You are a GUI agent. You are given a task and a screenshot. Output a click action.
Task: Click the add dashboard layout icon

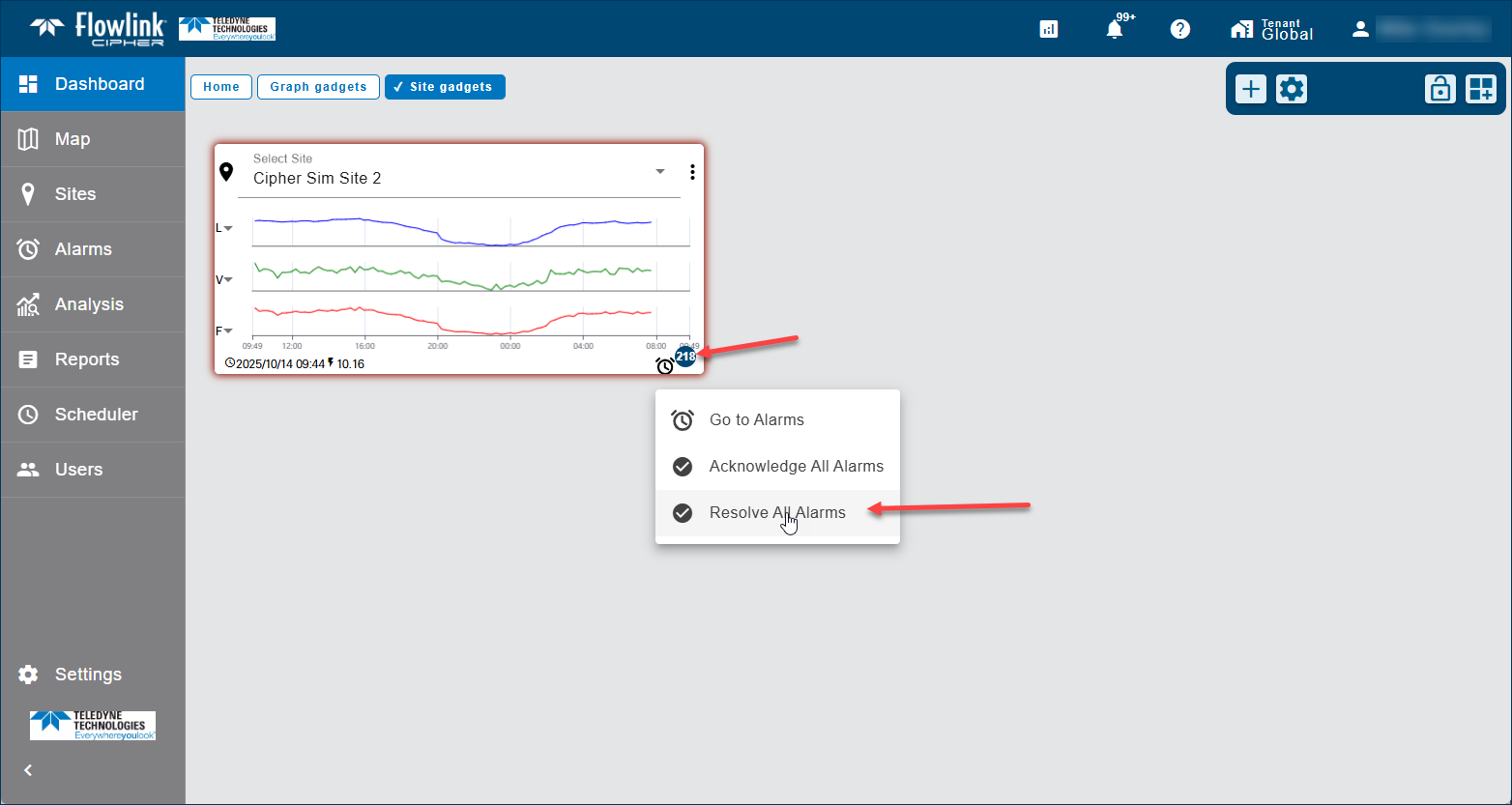pyautogui.click(x=1481, y=90)
